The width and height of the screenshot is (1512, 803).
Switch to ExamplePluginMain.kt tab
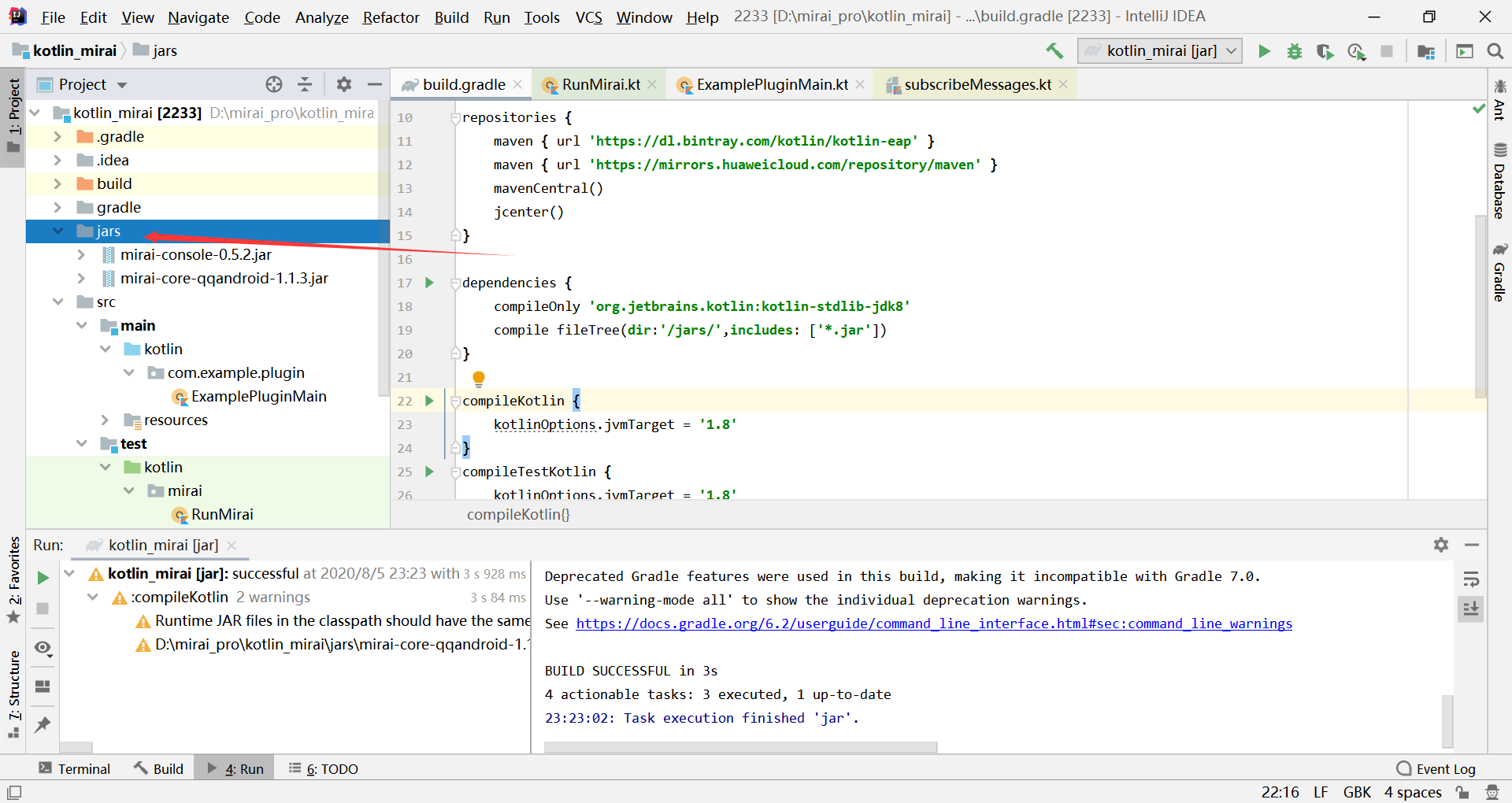[x=771, y=84]
